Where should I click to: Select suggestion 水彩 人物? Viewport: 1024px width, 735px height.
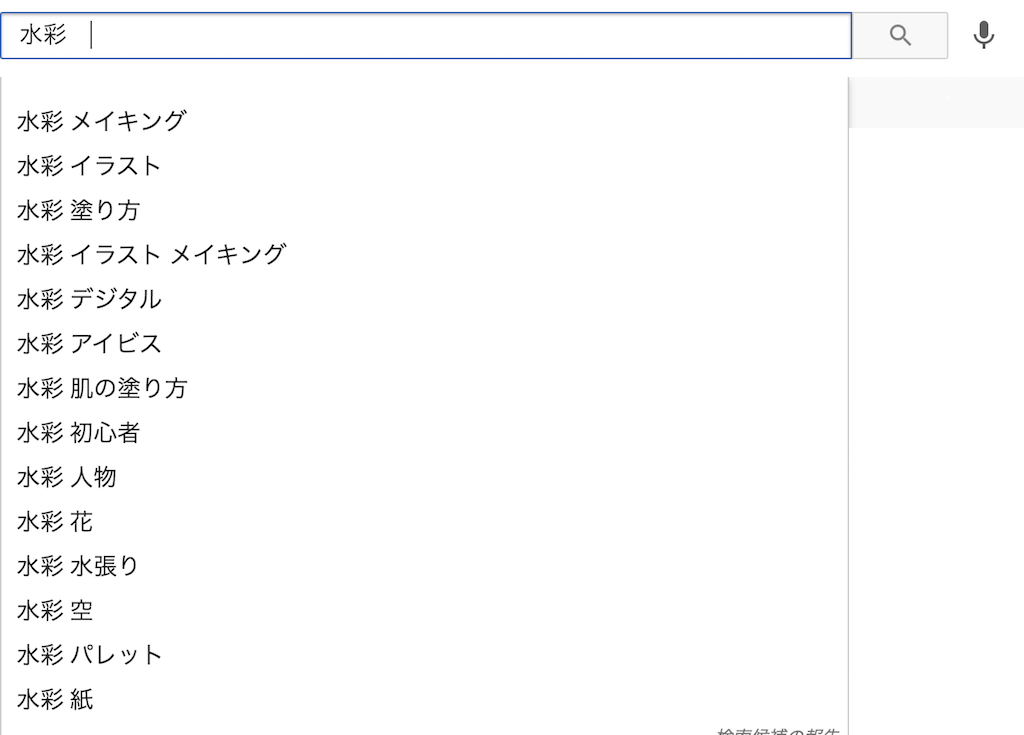pos(67,477)
